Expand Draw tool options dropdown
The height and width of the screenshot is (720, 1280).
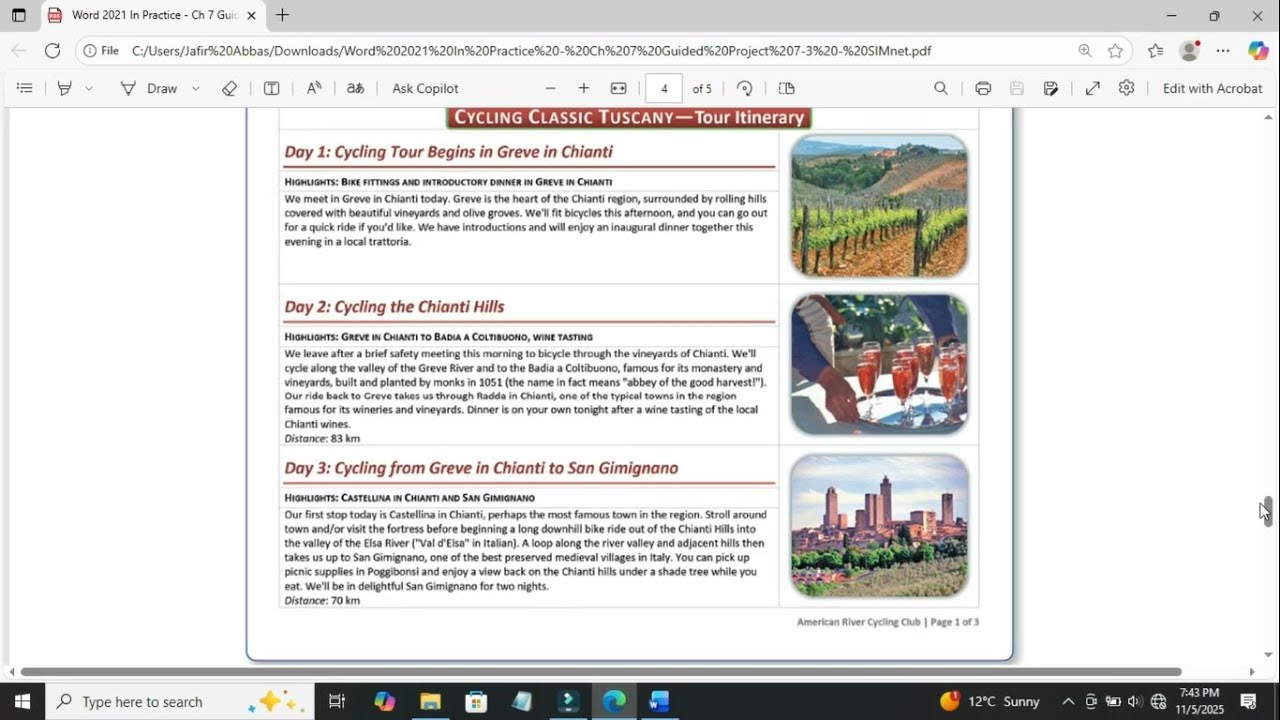(196, 88)
